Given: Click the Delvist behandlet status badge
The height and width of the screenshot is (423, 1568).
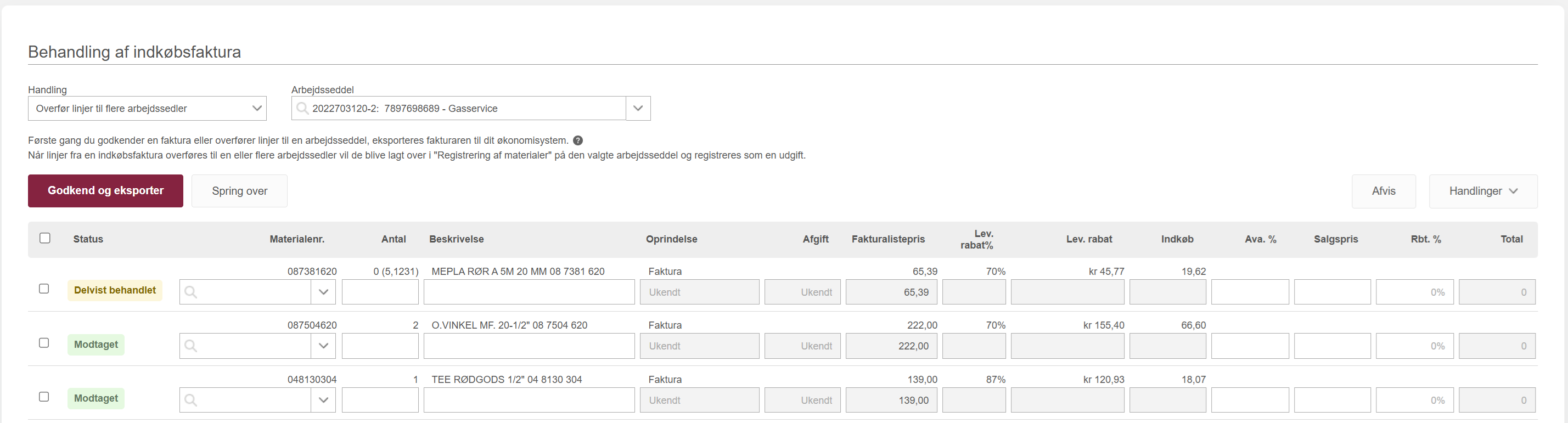Looking at the screenshot, I should pos(115,290).
